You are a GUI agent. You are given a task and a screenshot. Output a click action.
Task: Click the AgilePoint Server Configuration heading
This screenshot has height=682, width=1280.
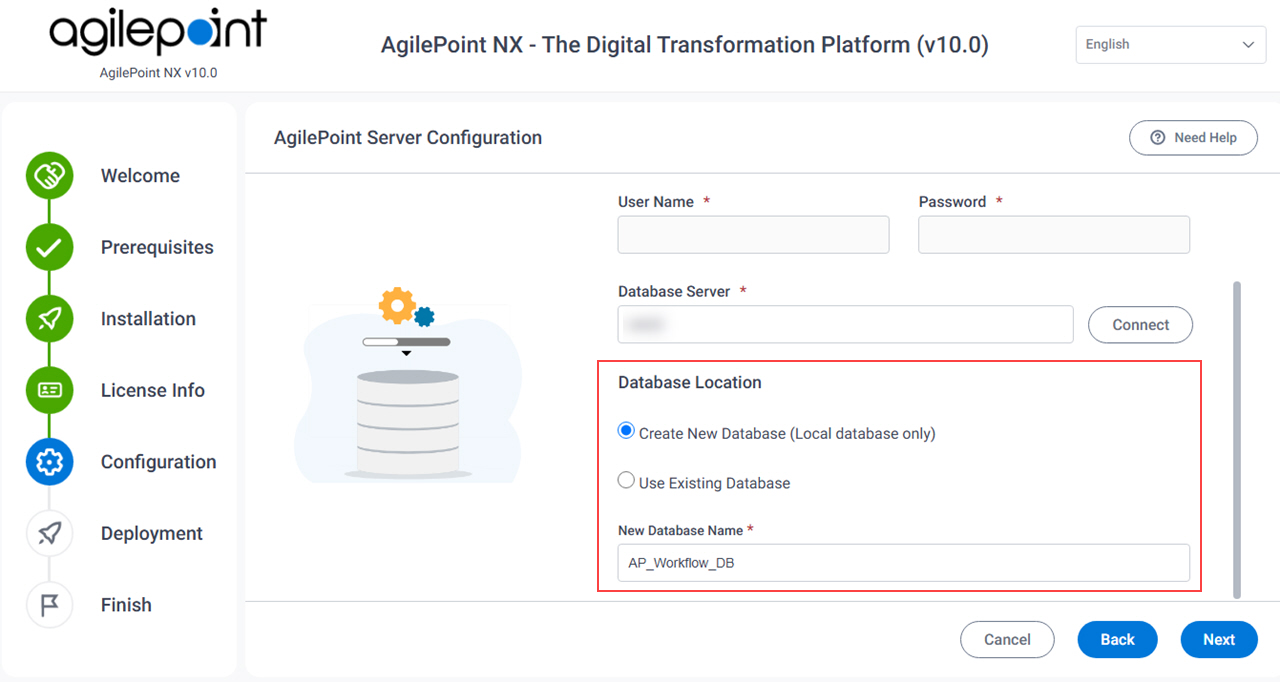coord(408,138)
